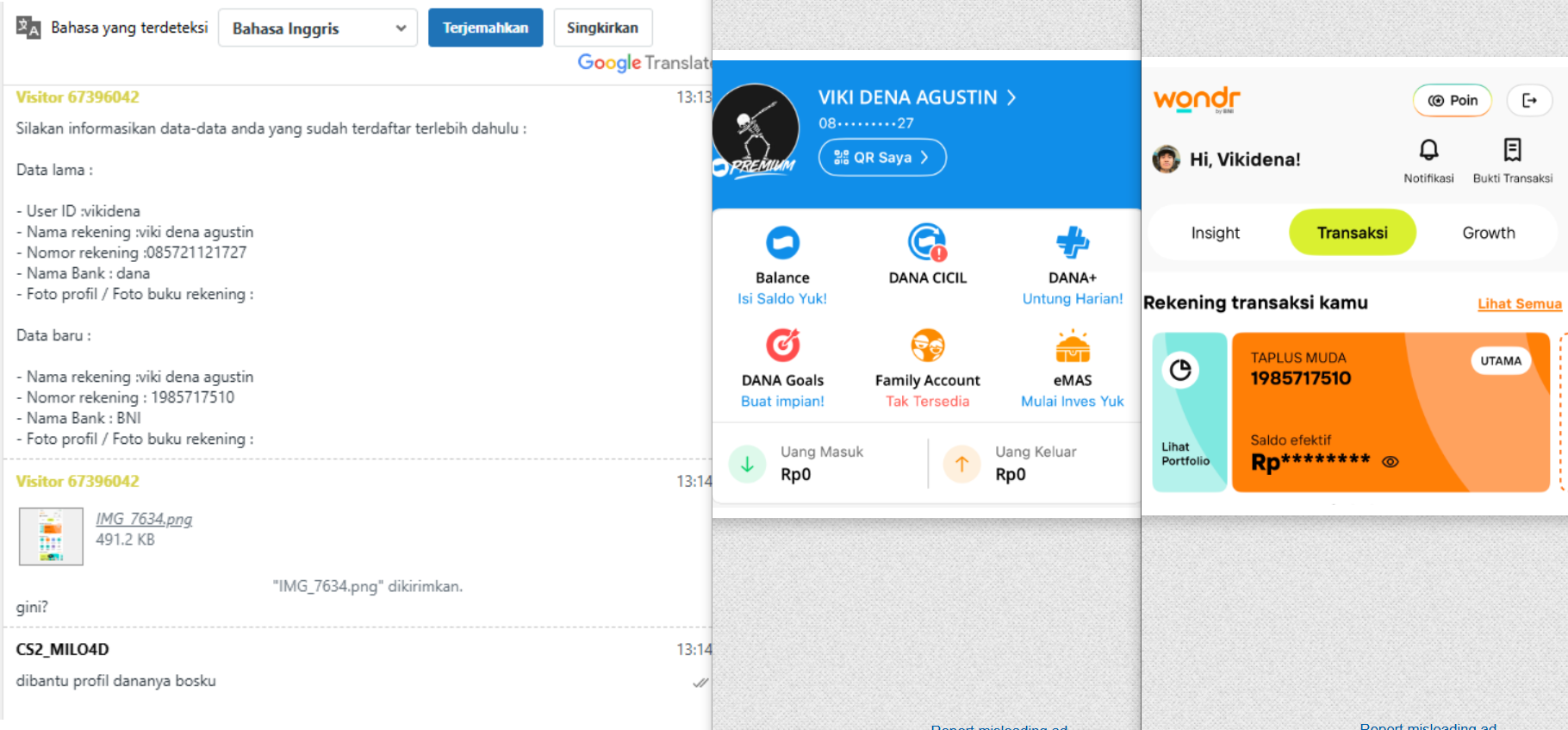Image resolution: width=1568 pixels, height=730 pixels.
Task: Open the Bahasa Inggris language dropdown
Action: coord(318,28)
